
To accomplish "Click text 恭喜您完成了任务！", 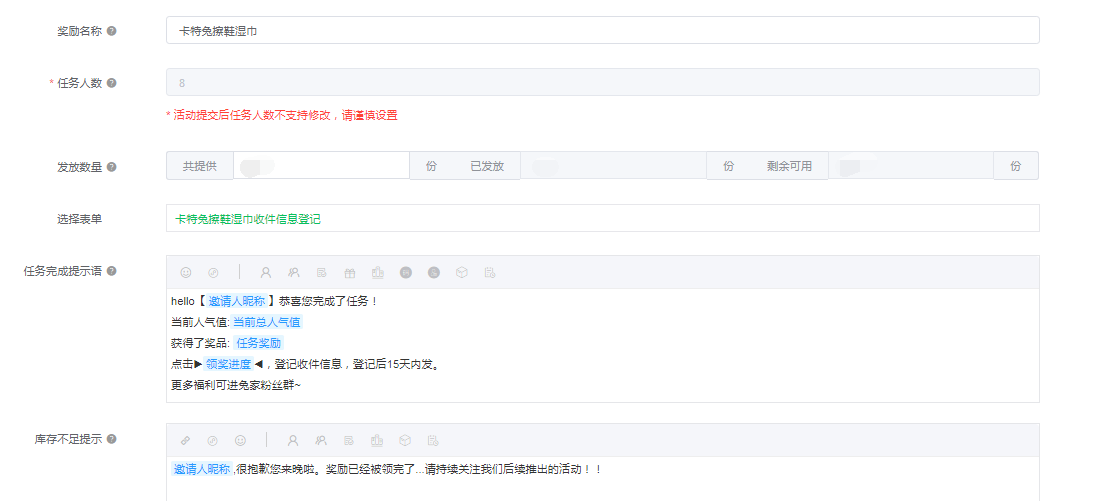I will (x=329, y=301).
